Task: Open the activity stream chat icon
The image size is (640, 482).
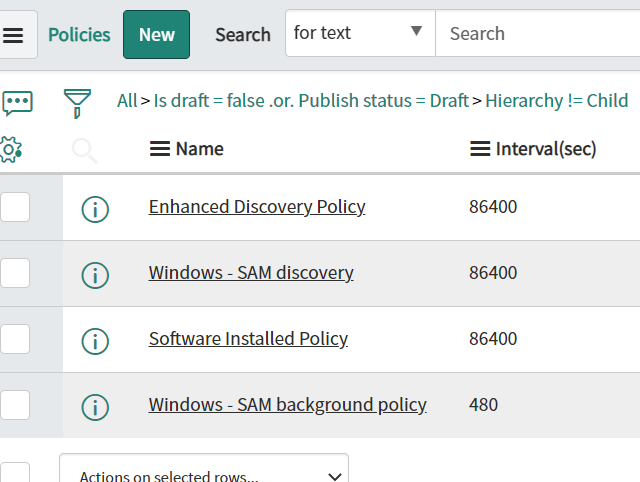Action: point(17,101)
